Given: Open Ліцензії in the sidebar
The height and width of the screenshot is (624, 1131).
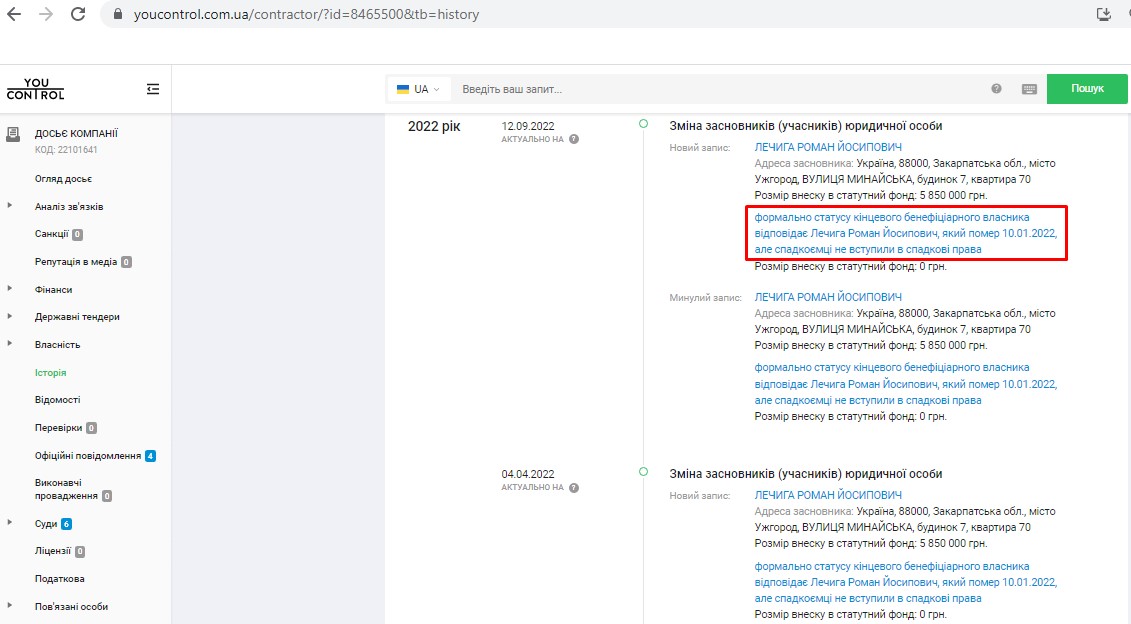Looking at the screenshot, I should (53, 551).
